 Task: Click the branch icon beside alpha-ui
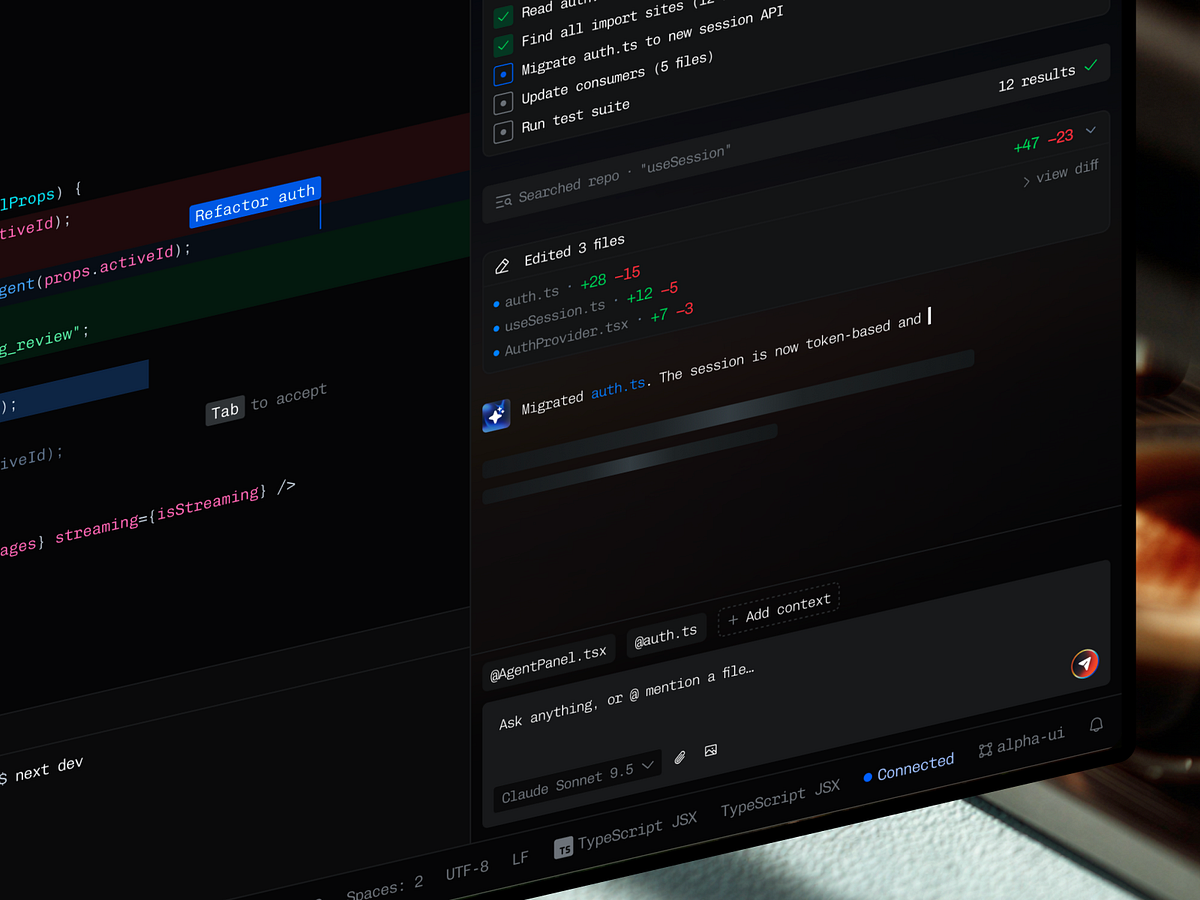(x=985, y=749)
